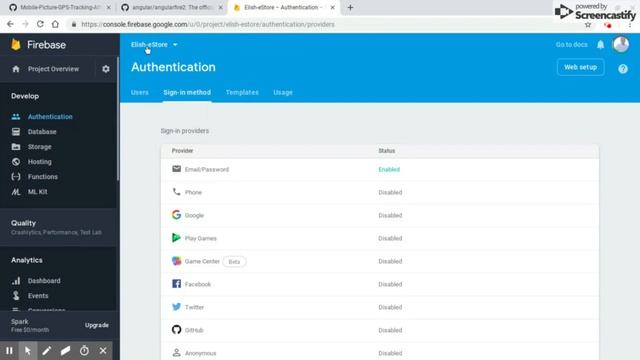Click the Go to docs link

(x=571, y=44)
